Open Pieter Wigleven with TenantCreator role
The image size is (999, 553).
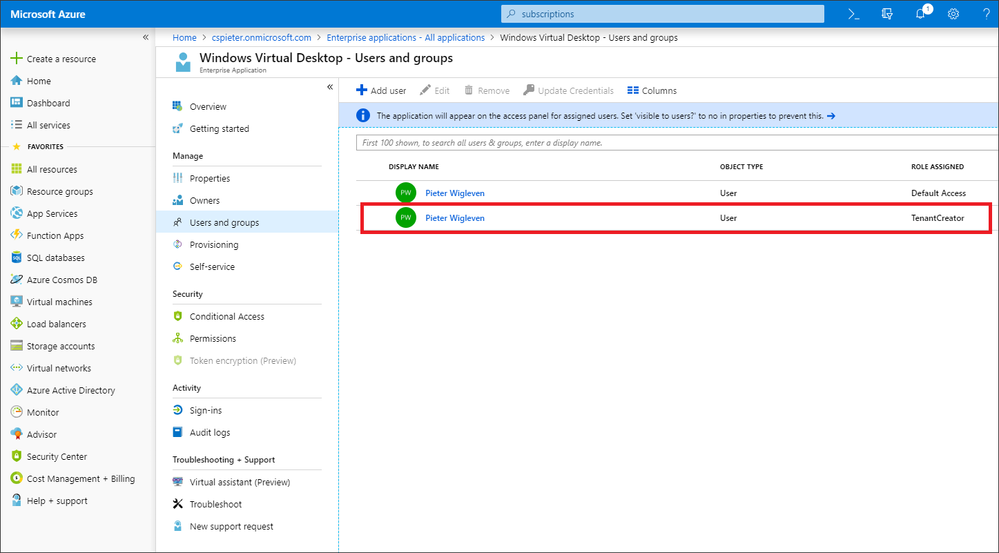coord(455,218)
